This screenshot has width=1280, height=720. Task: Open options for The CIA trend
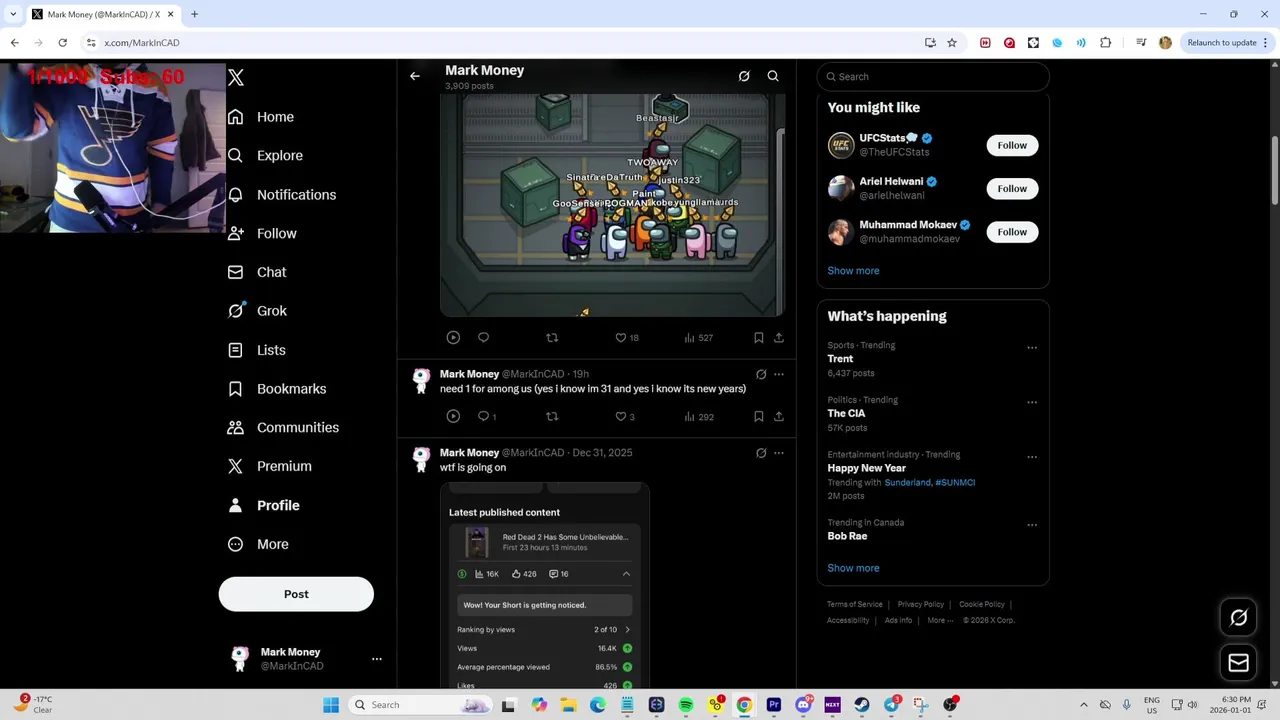pos(1032,402)
